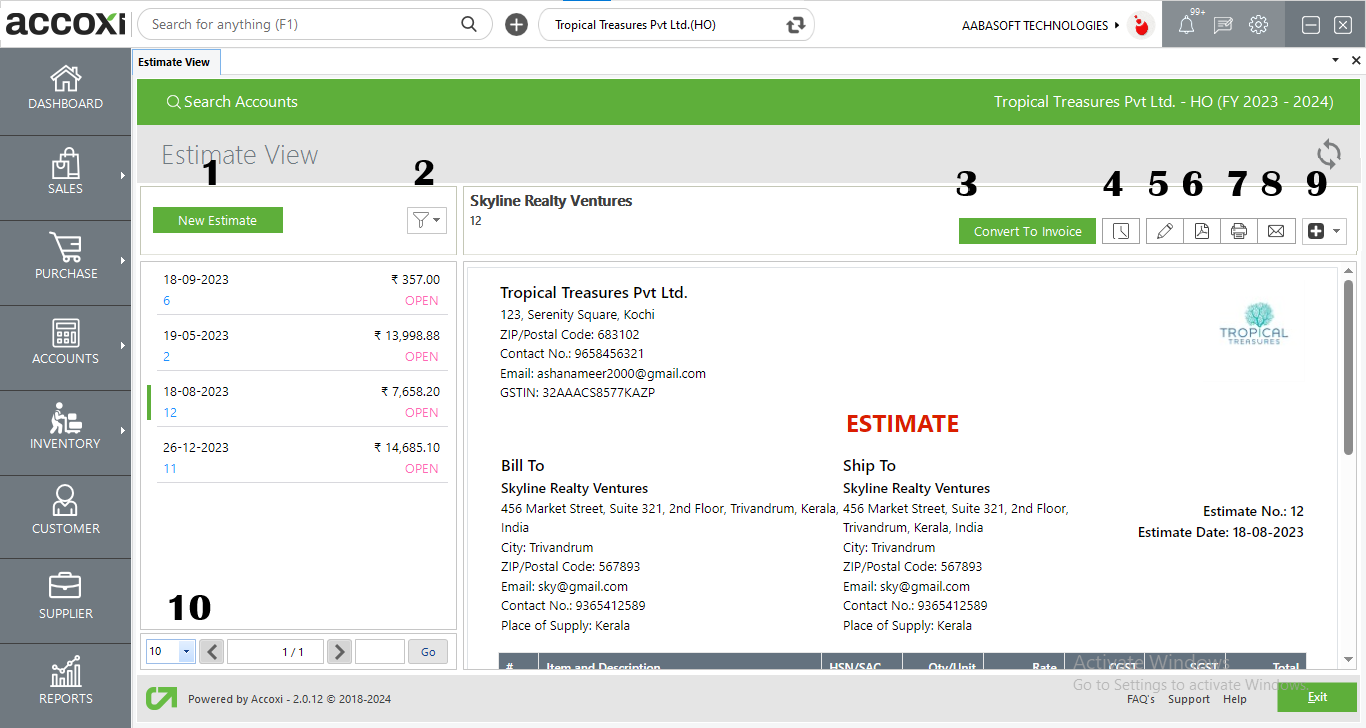Click the Exit button at bottom right
Image resolution: width=1366 pixels, height=728 pixels.
pos(1317,697)
